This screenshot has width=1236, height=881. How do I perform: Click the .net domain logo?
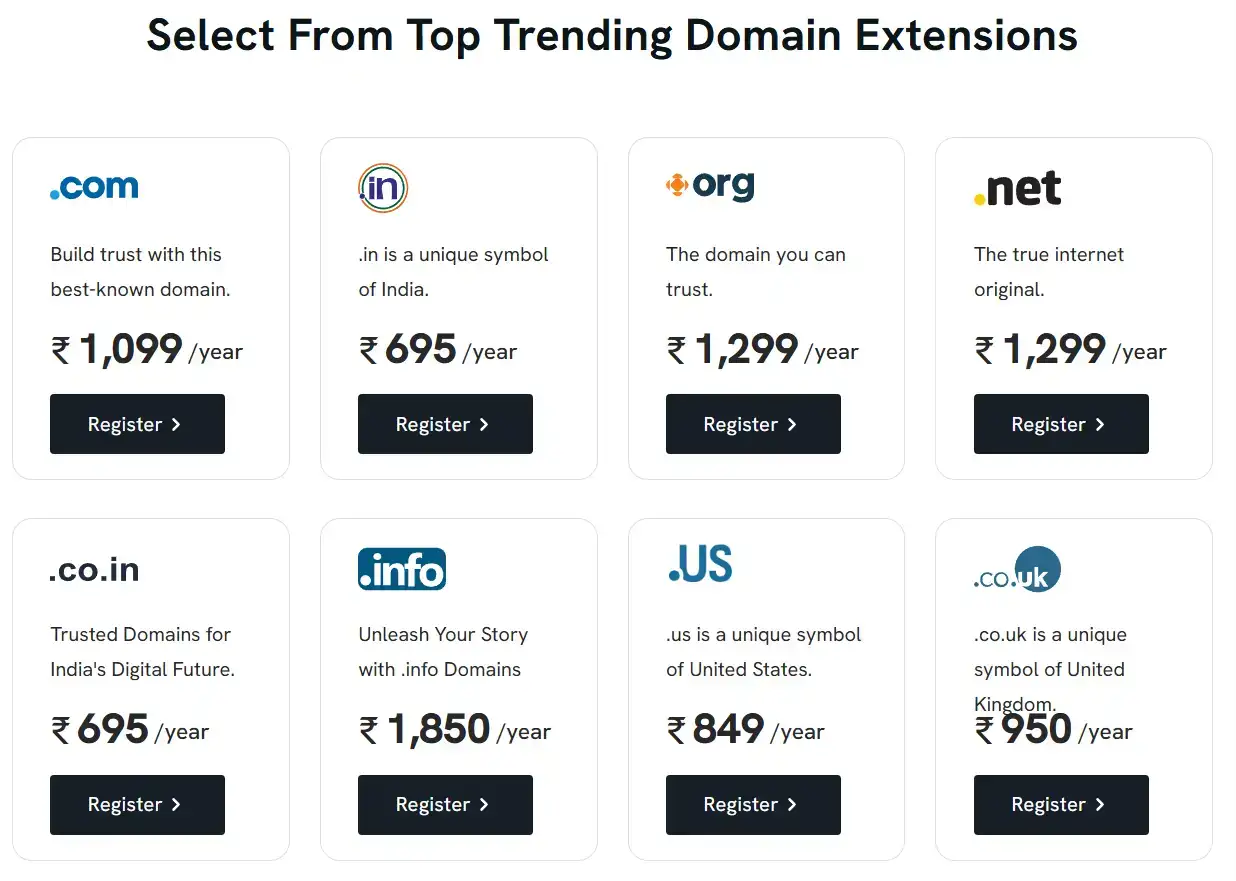[1018, 188]
